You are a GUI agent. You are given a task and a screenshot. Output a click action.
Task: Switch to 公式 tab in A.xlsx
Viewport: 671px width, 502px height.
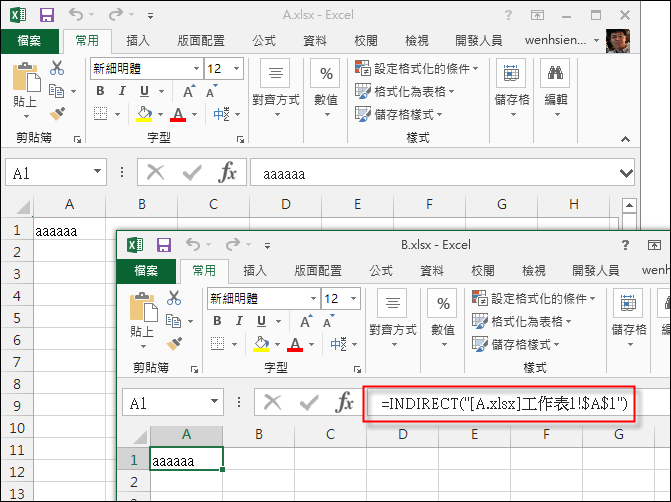point(264,41)
